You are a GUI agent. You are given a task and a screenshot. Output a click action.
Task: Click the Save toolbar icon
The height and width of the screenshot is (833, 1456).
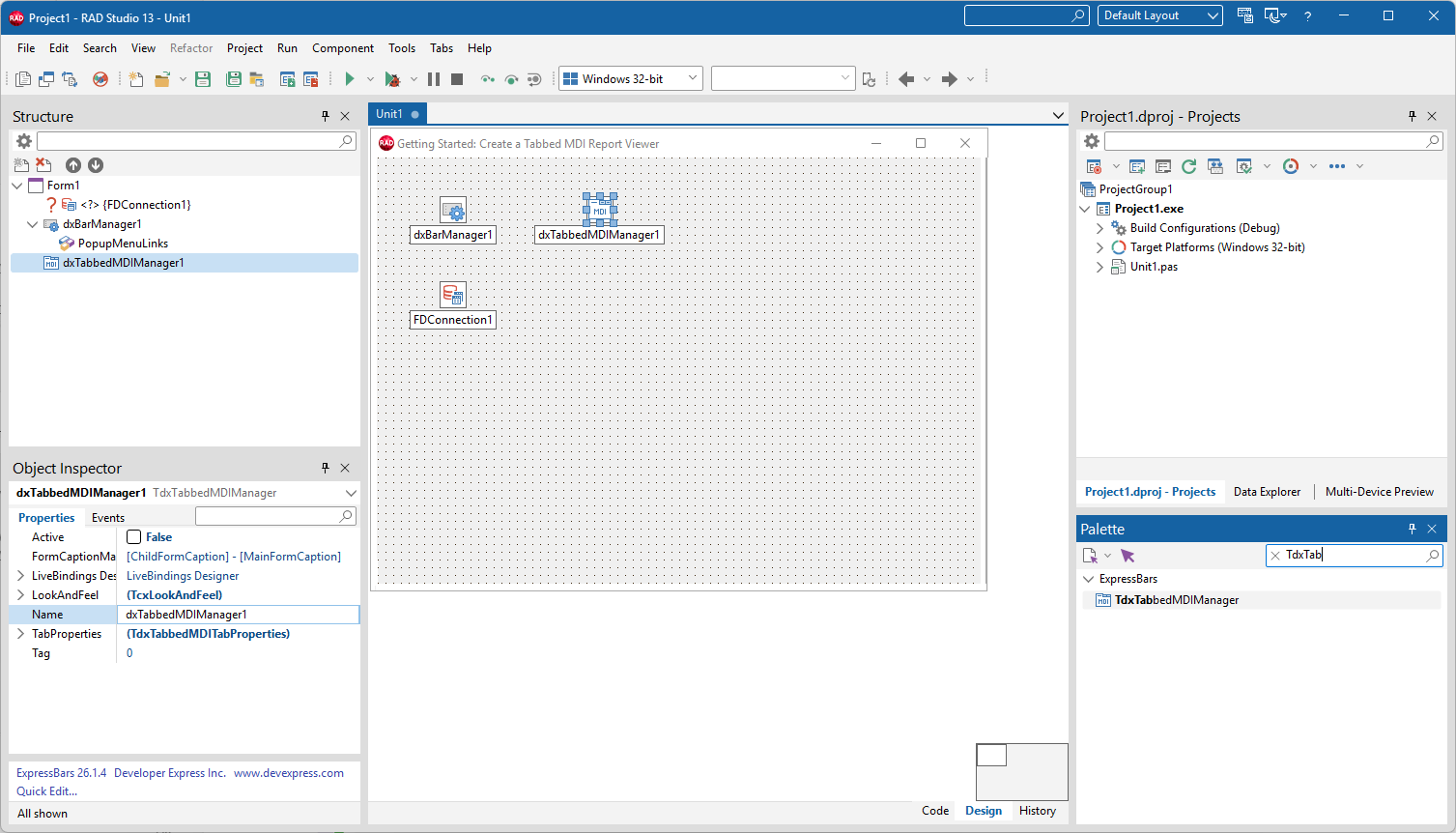(203, 79)
